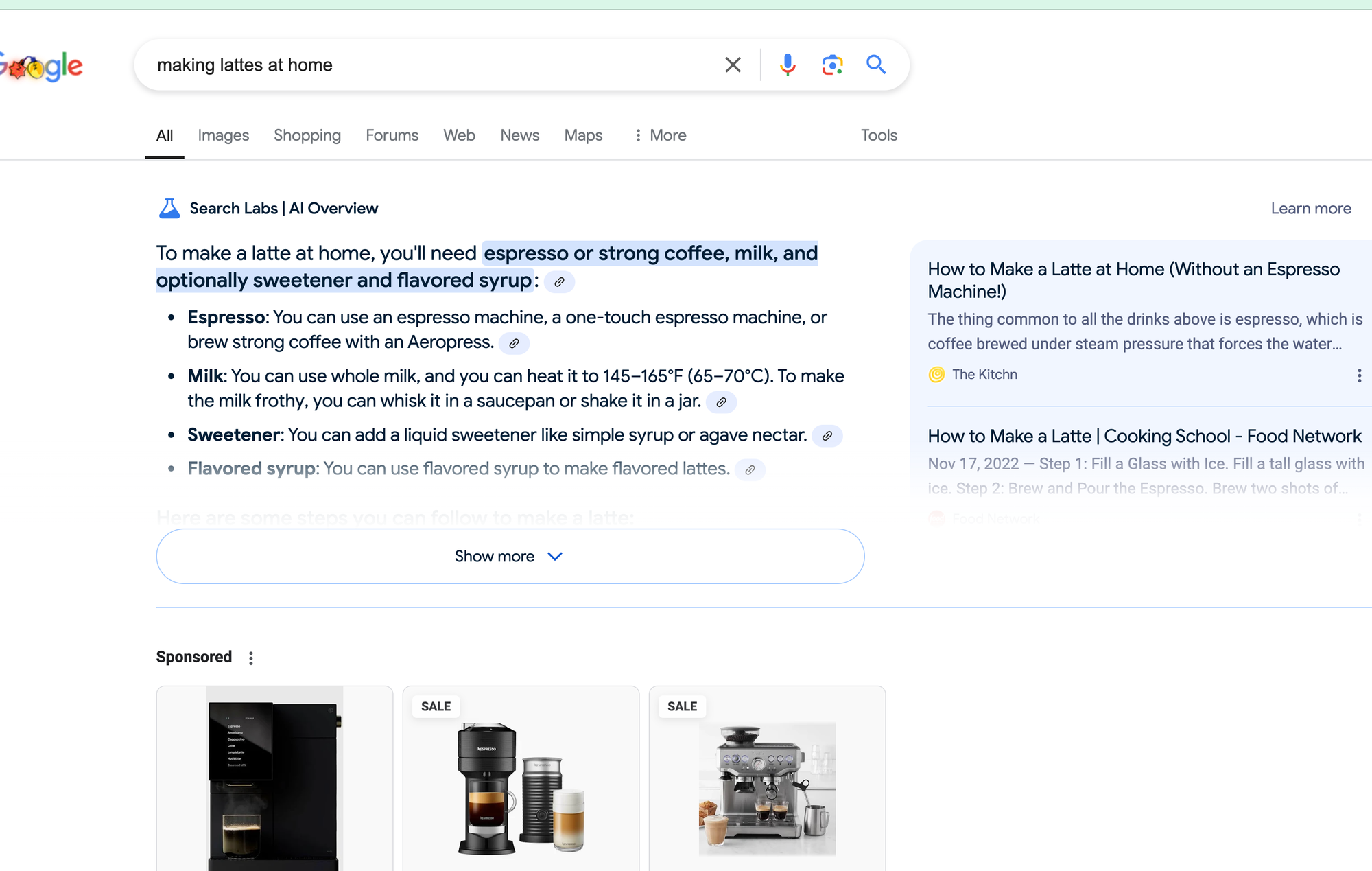
Task: Open source link icon after Espresso bullet
Action: click(514, 343)
